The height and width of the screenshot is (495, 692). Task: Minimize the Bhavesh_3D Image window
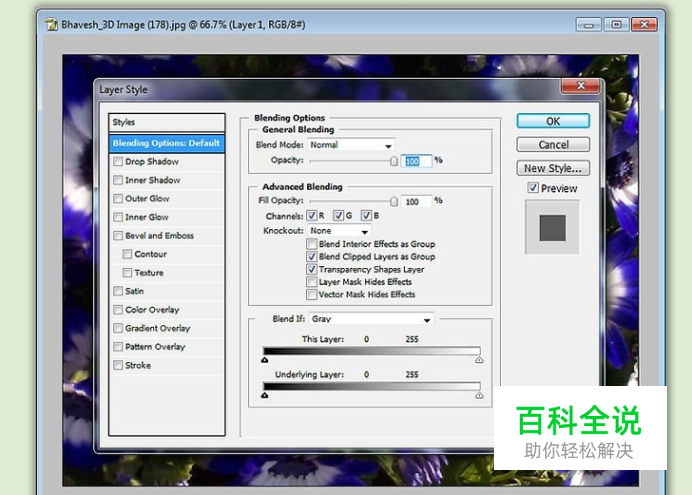point(589,25)
